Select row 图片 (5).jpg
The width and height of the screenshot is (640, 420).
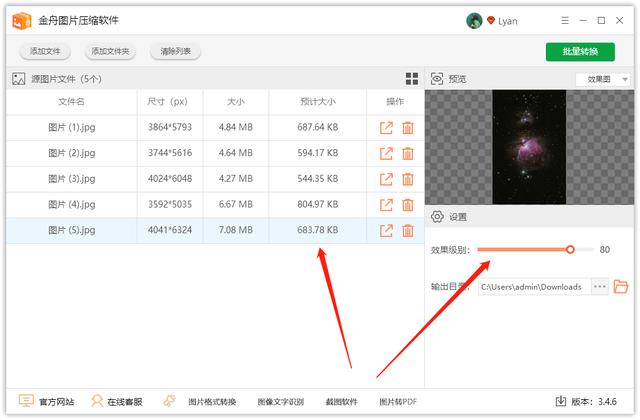pyautogui.click(x=215, y=231)
